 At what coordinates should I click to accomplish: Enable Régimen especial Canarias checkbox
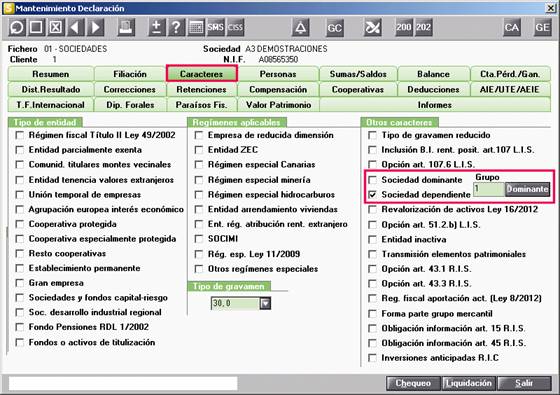[199, 165]
